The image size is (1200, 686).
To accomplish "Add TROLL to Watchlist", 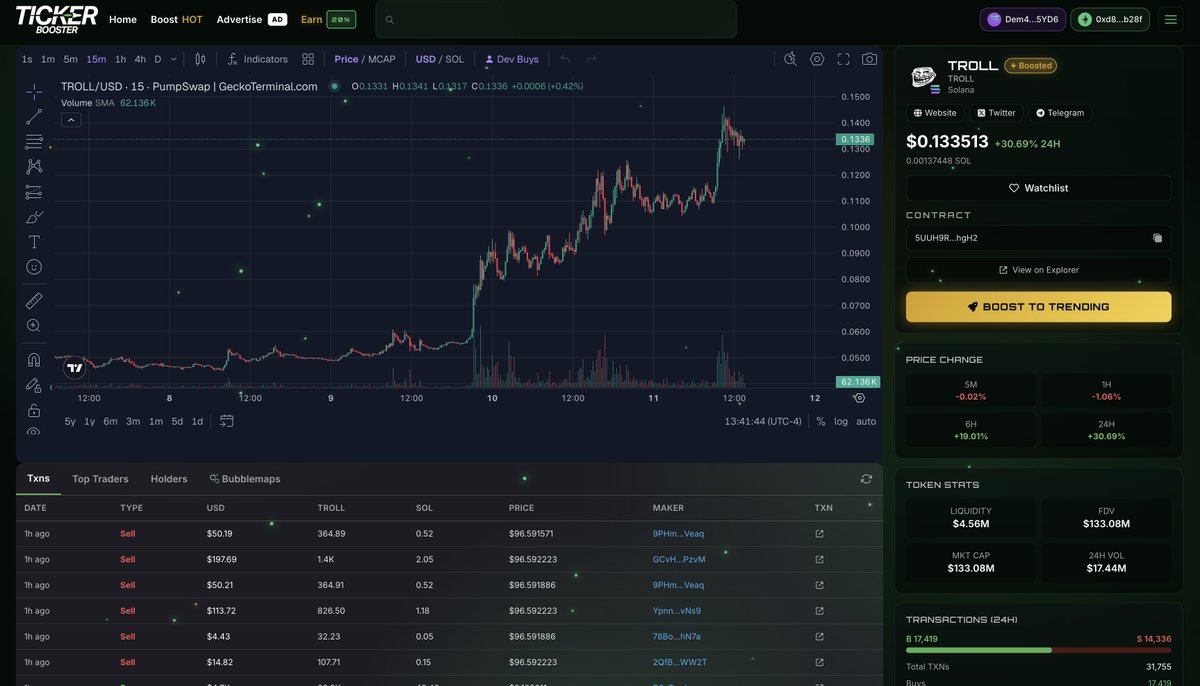I will 1038,188.
